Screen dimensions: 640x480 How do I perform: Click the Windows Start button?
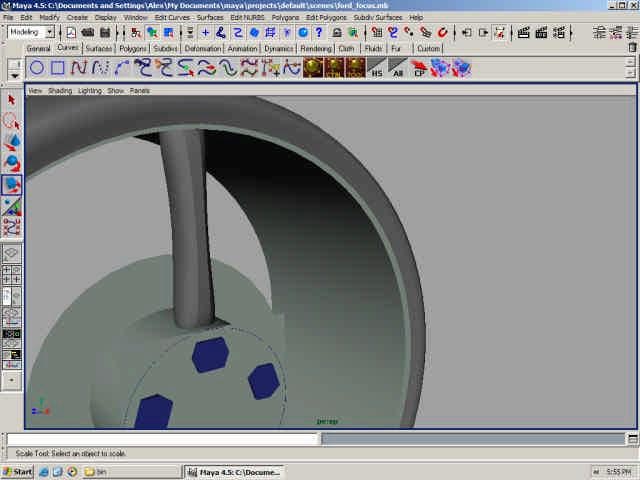click(18, 471)
